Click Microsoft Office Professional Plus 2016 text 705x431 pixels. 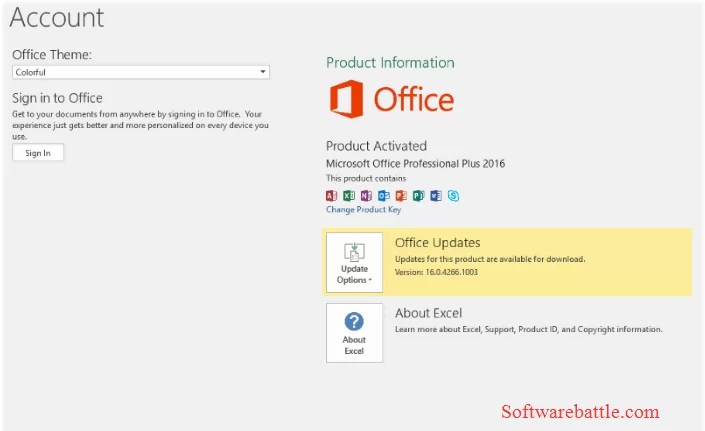[415, 164]
